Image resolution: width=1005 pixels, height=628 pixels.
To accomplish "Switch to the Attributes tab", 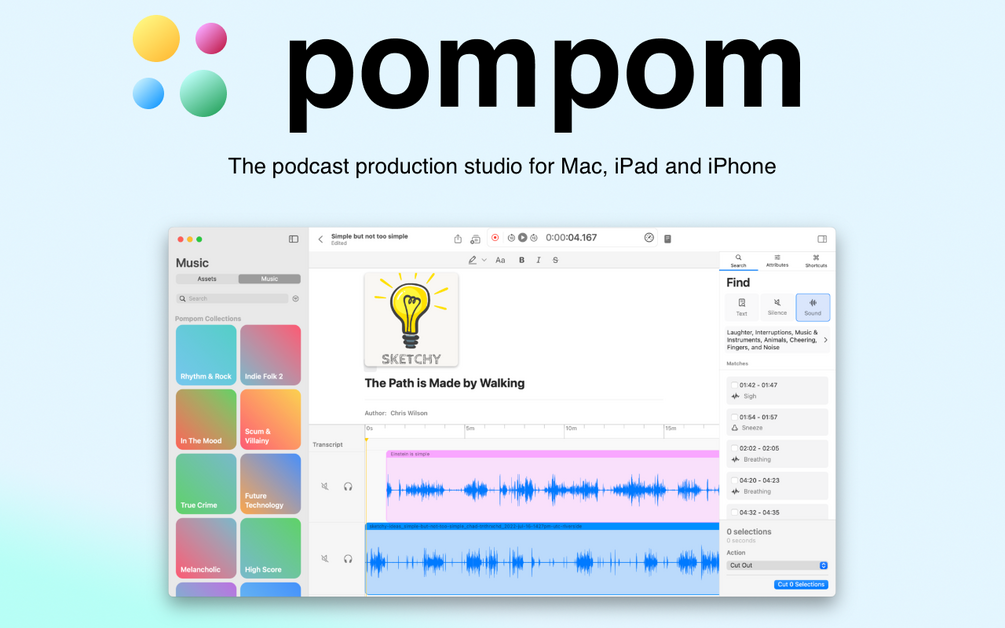I will pos(777,261).
